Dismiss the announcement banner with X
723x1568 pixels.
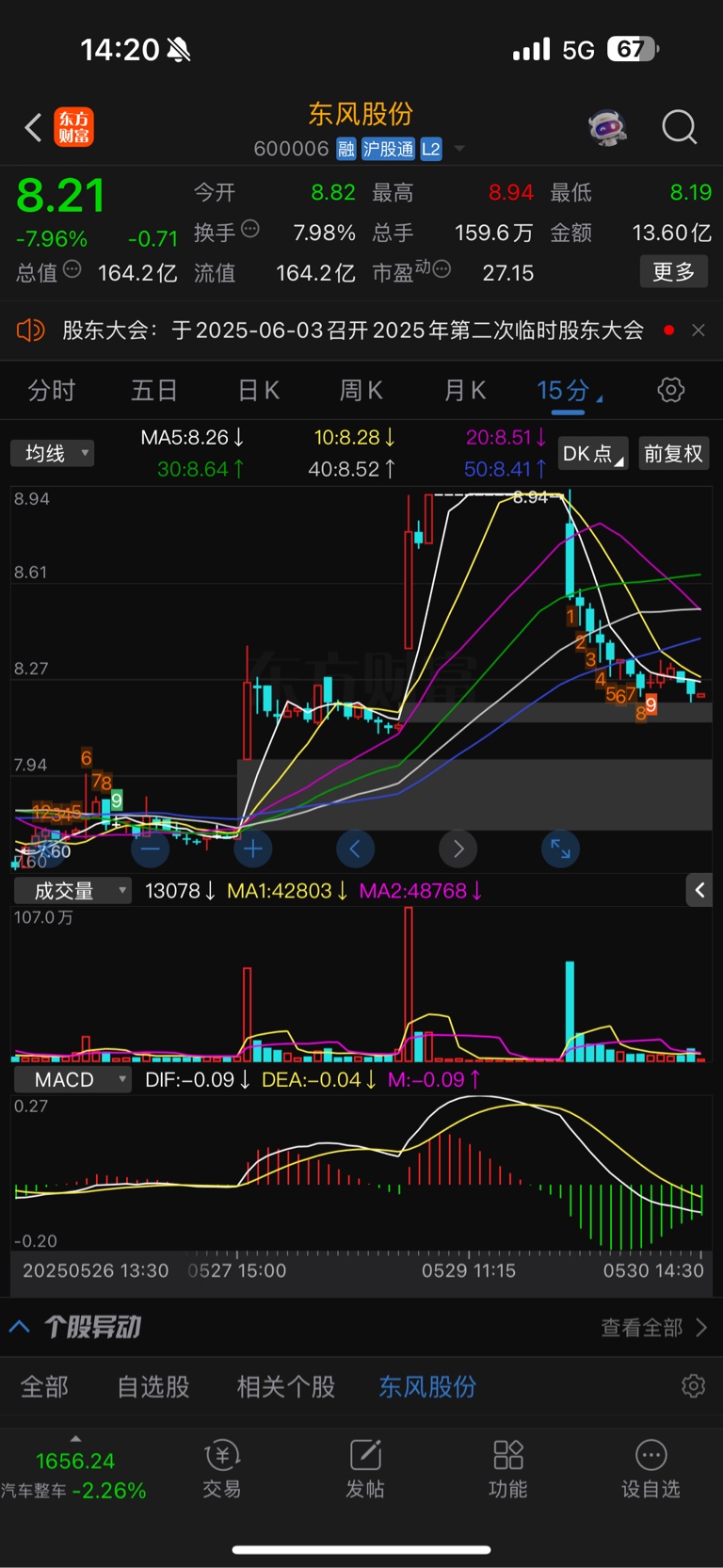(699, 331)
